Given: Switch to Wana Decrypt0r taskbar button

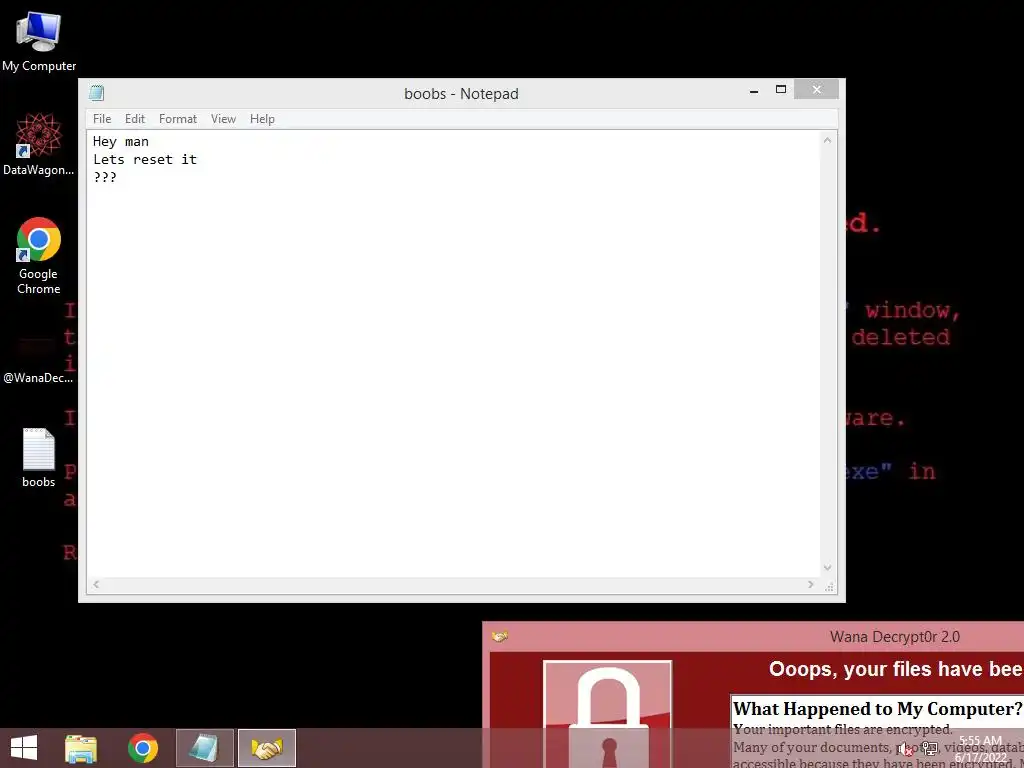Looking at the screenshot, I should click(x=267, y=748).
